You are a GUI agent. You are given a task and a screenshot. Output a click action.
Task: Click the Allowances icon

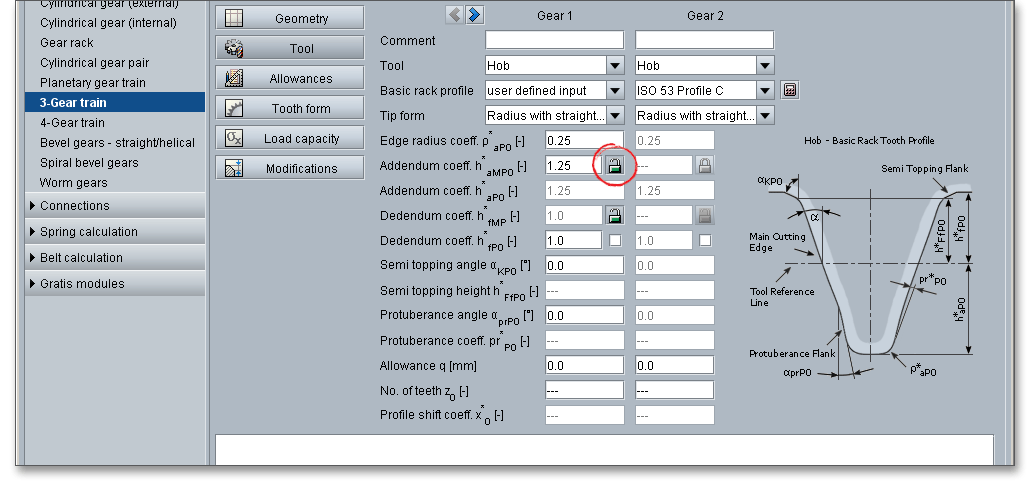click(x=235, y=78)
